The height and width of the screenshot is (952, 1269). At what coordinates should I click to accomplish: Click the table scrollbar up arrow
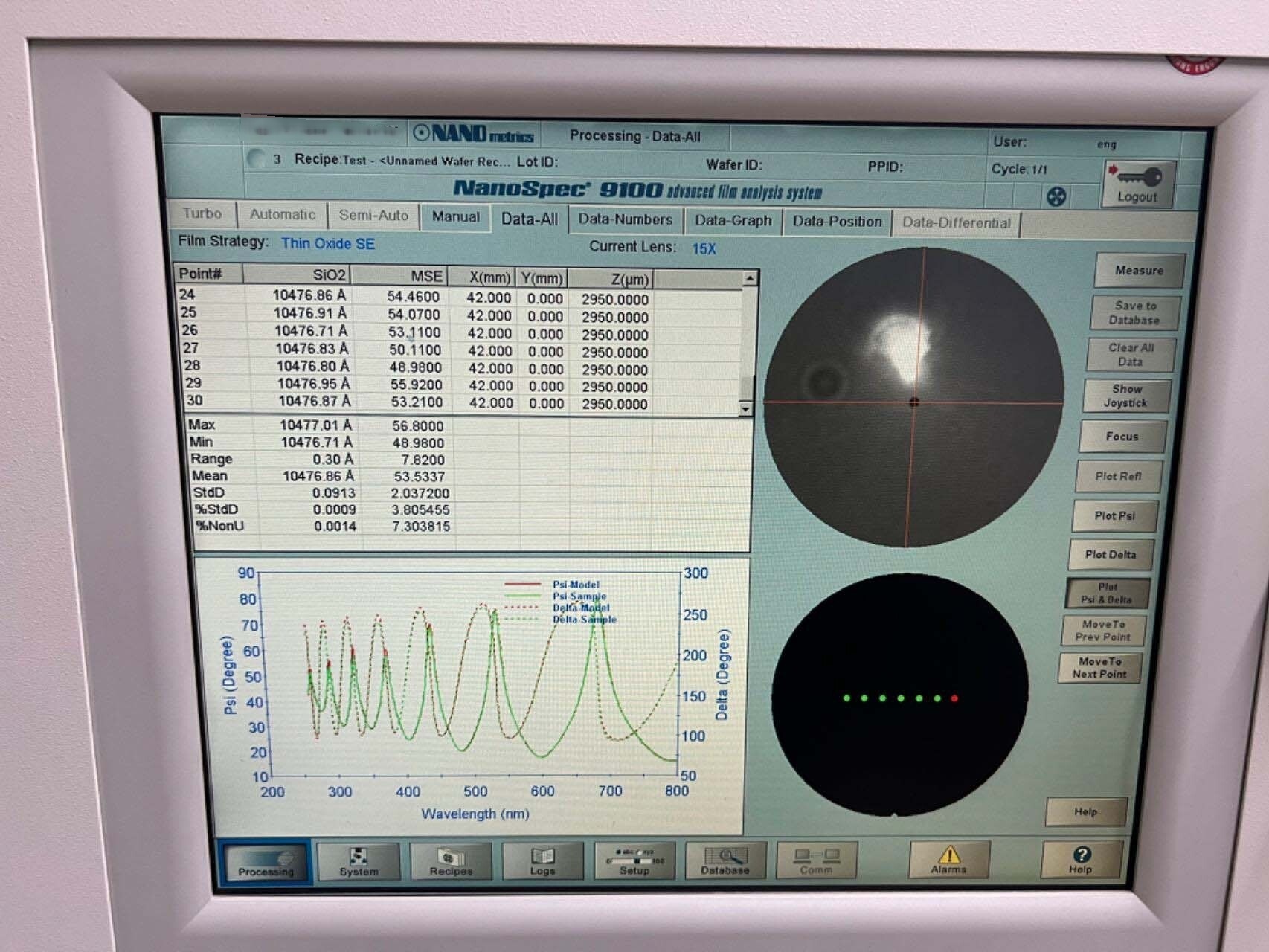(750, 278)
